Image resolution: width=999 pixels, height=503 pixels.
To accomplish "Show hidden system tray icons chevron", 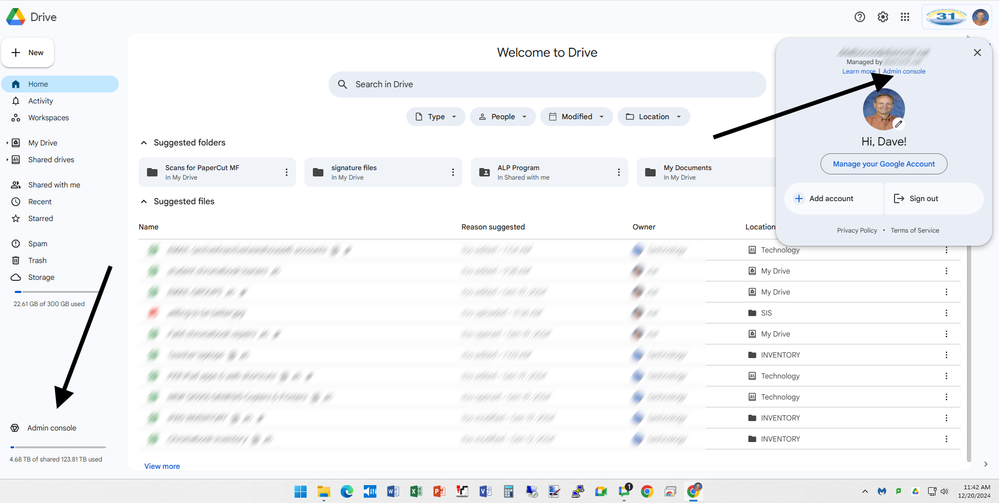I will 865,492.
